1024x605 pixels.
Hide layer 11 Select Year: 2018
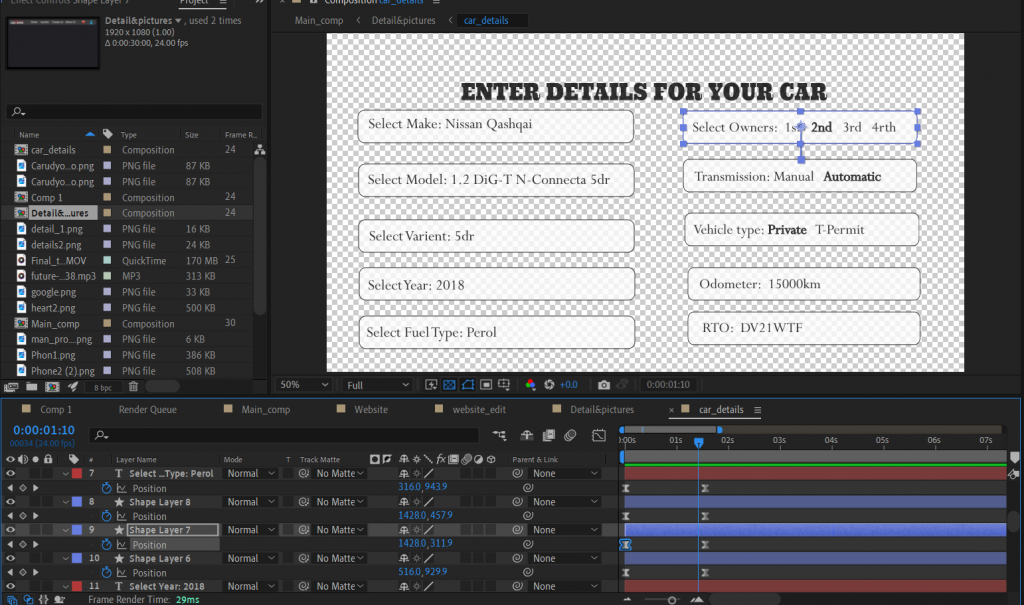tap(10, 587)
